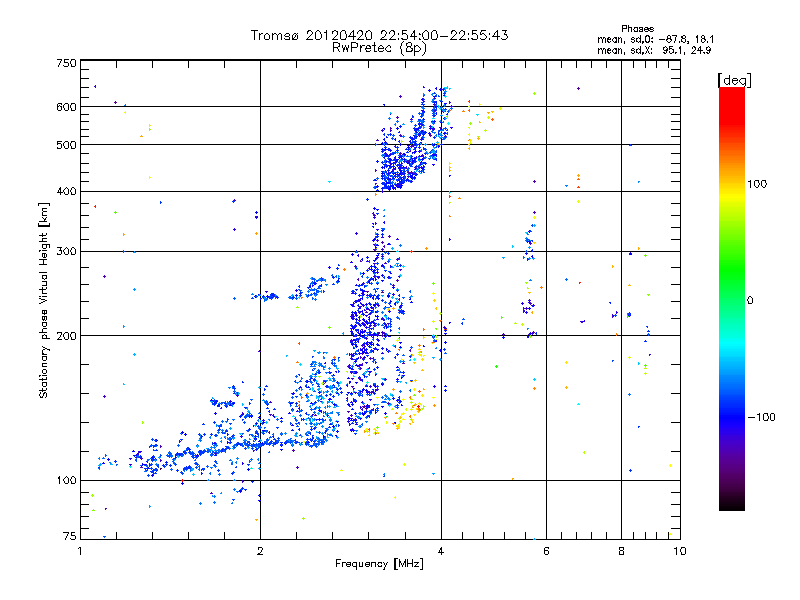Click the 200 tick label on the height axis
Viewport: 800px width, 600px height.
pyautogui.click(x=66, y=336)
